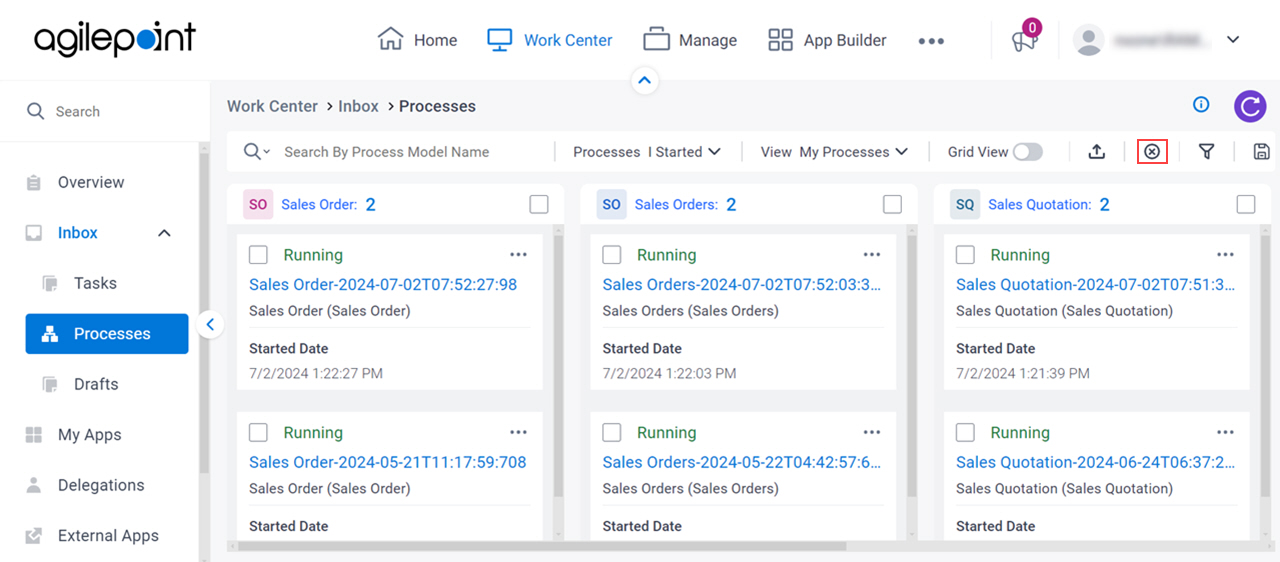Check the Sales Quotation column header checkbox
This screenshot has width=1280, height=562.
[1246, 205]
